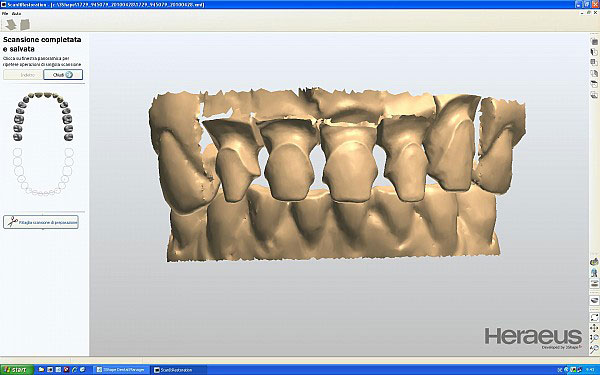Open the Windows Start menu

click(17, 370)
